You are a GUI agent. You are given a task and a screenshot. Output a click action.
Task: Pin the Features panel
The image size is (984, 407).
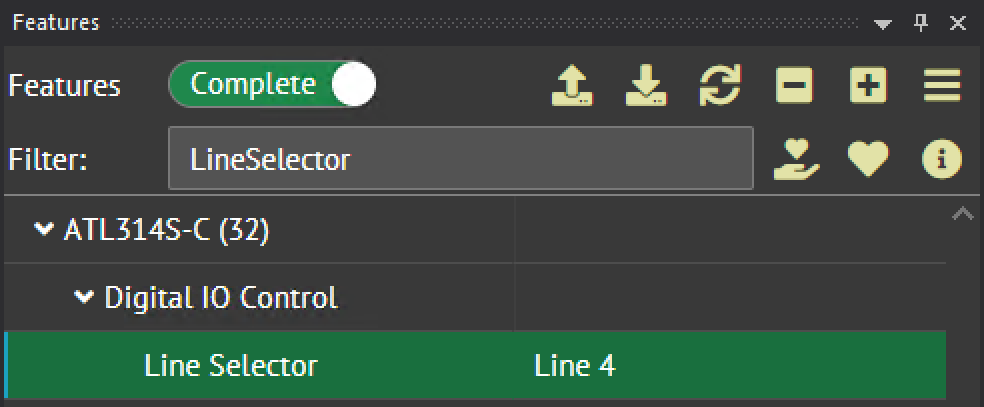pos(921,23)
